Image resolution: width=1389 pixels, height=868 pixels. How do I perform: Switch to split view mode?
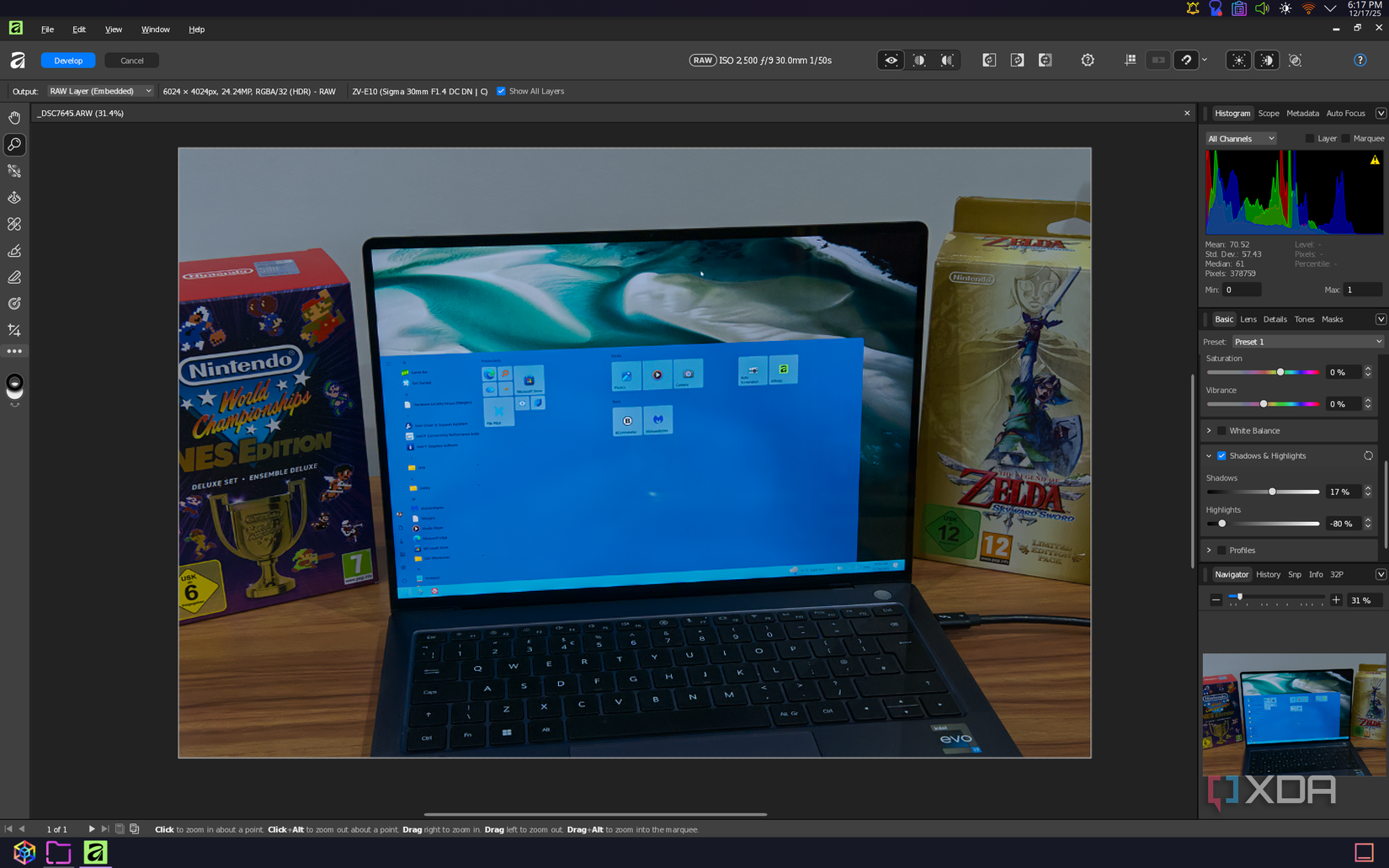coord(919,60)
